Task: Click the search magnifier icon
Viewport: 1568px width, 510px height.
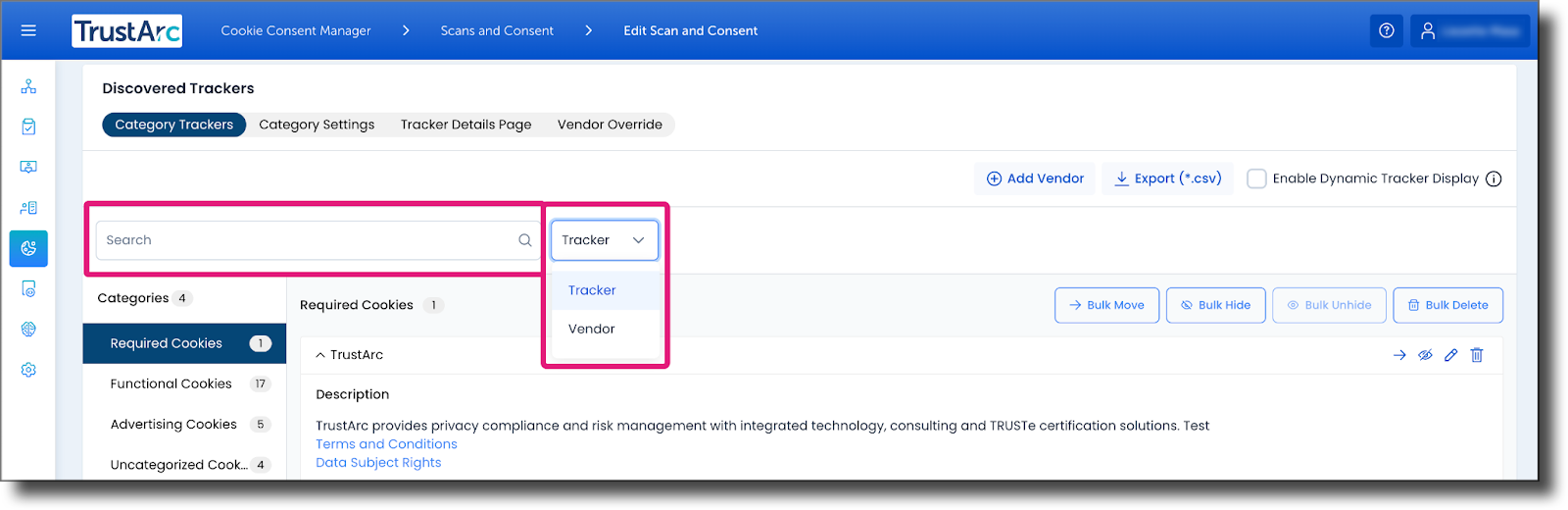Action: [525, 240]
